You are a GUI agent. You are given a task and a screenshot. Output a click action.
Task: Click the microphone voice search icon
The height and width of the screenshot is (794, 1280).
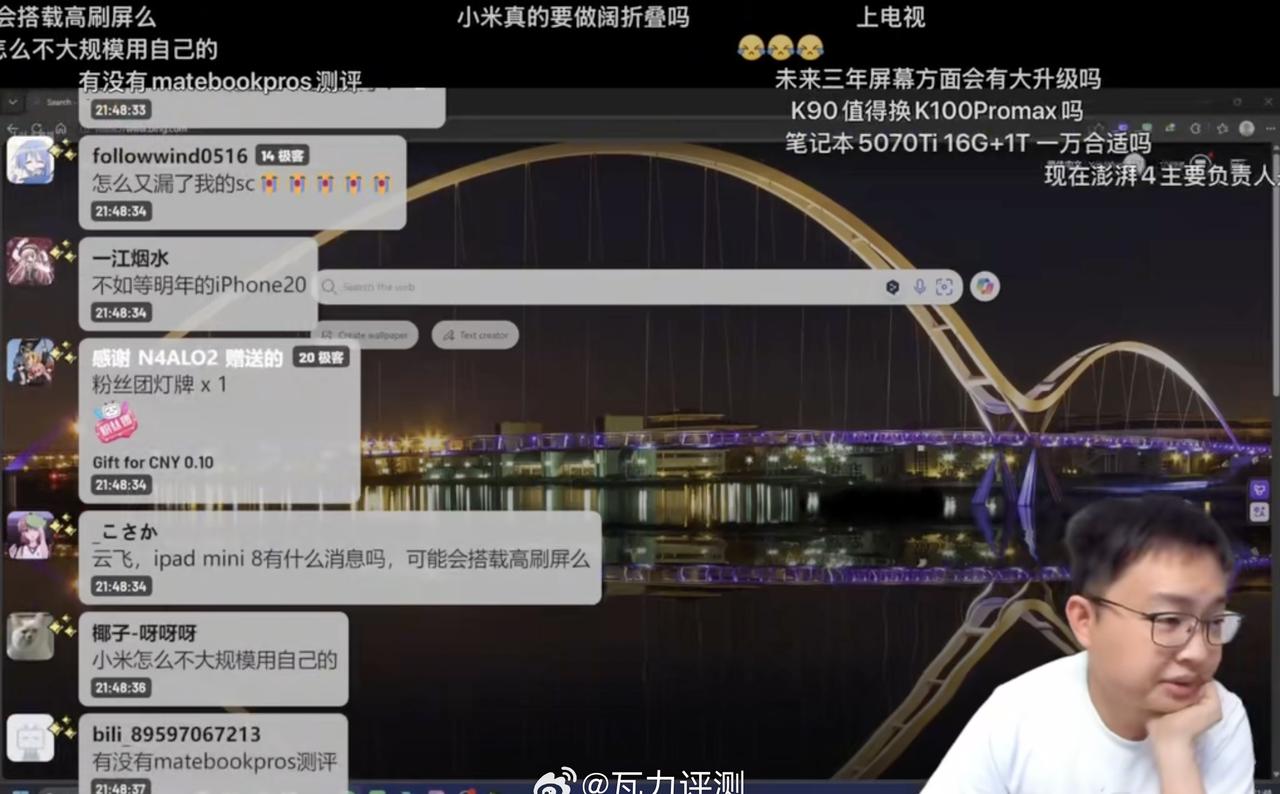[919, 287]
